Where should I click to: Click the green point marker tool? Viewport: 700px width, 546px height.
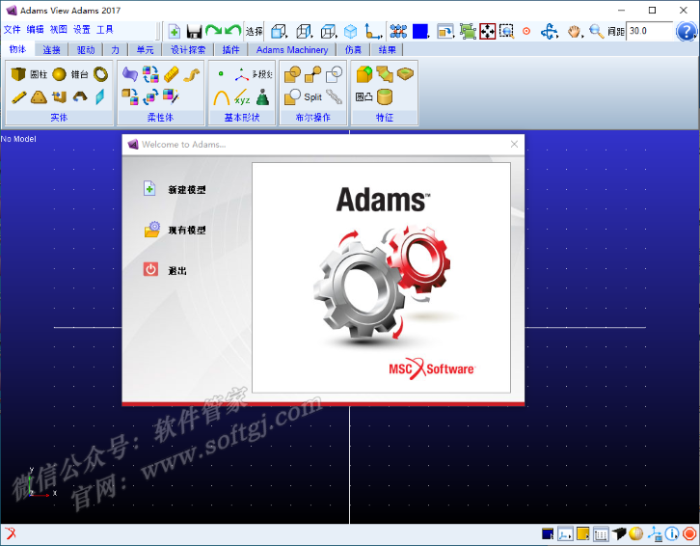click(221, 74)
